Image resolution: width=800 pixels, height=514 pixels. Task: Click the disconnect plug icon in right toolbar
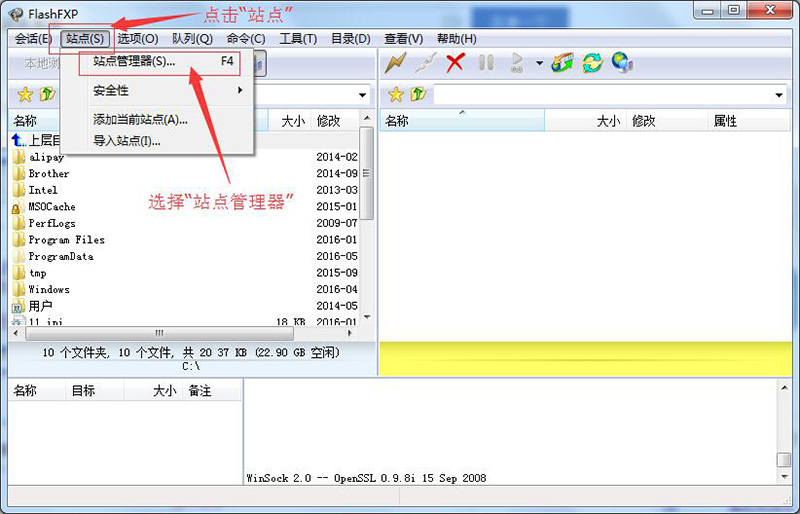426,63
